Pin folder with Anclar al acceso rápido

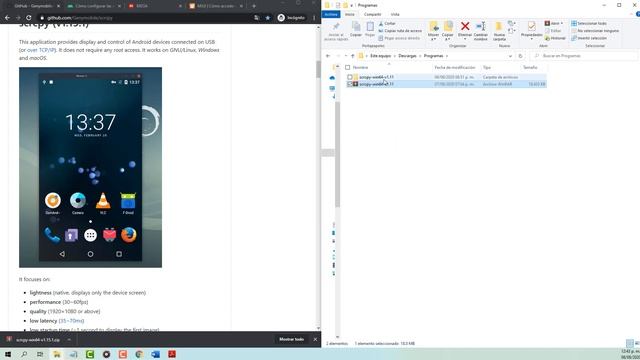pos(336,31)
